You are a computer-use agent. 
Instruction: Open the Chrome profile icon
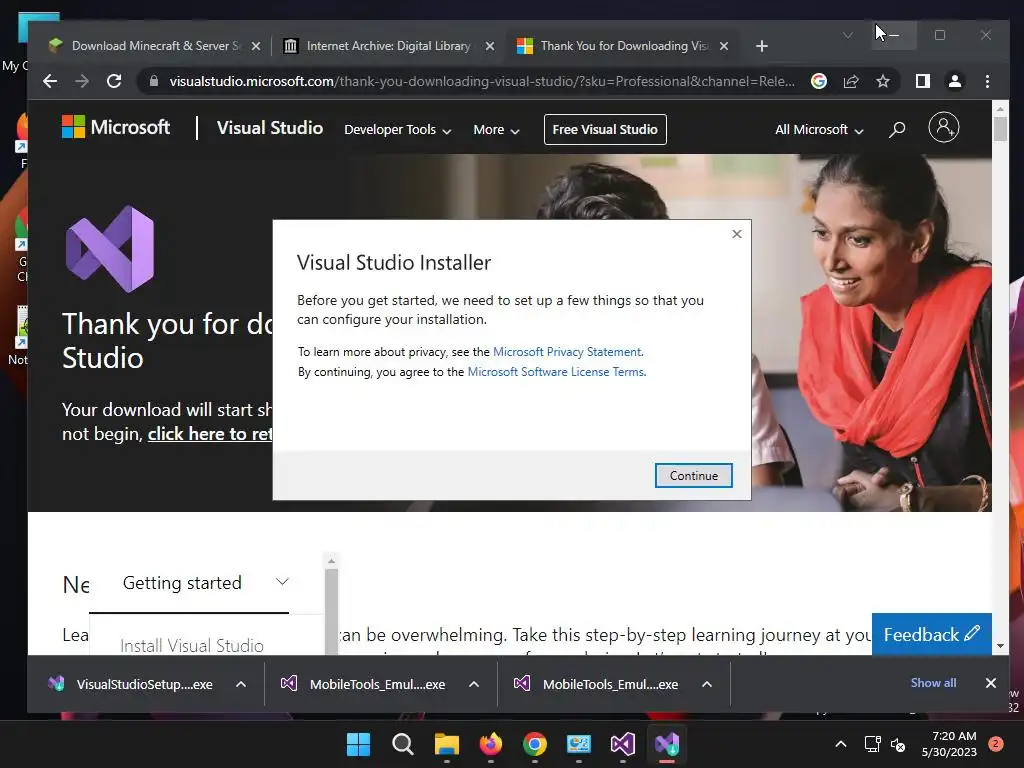click(955, 81)
